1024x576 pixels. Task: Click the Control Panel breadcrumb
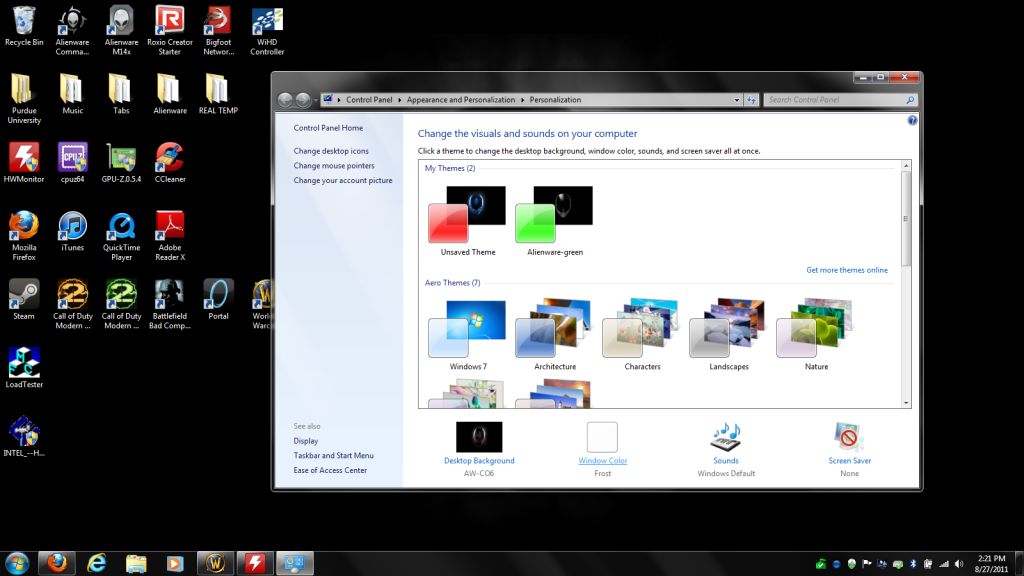tap(369, 100)
